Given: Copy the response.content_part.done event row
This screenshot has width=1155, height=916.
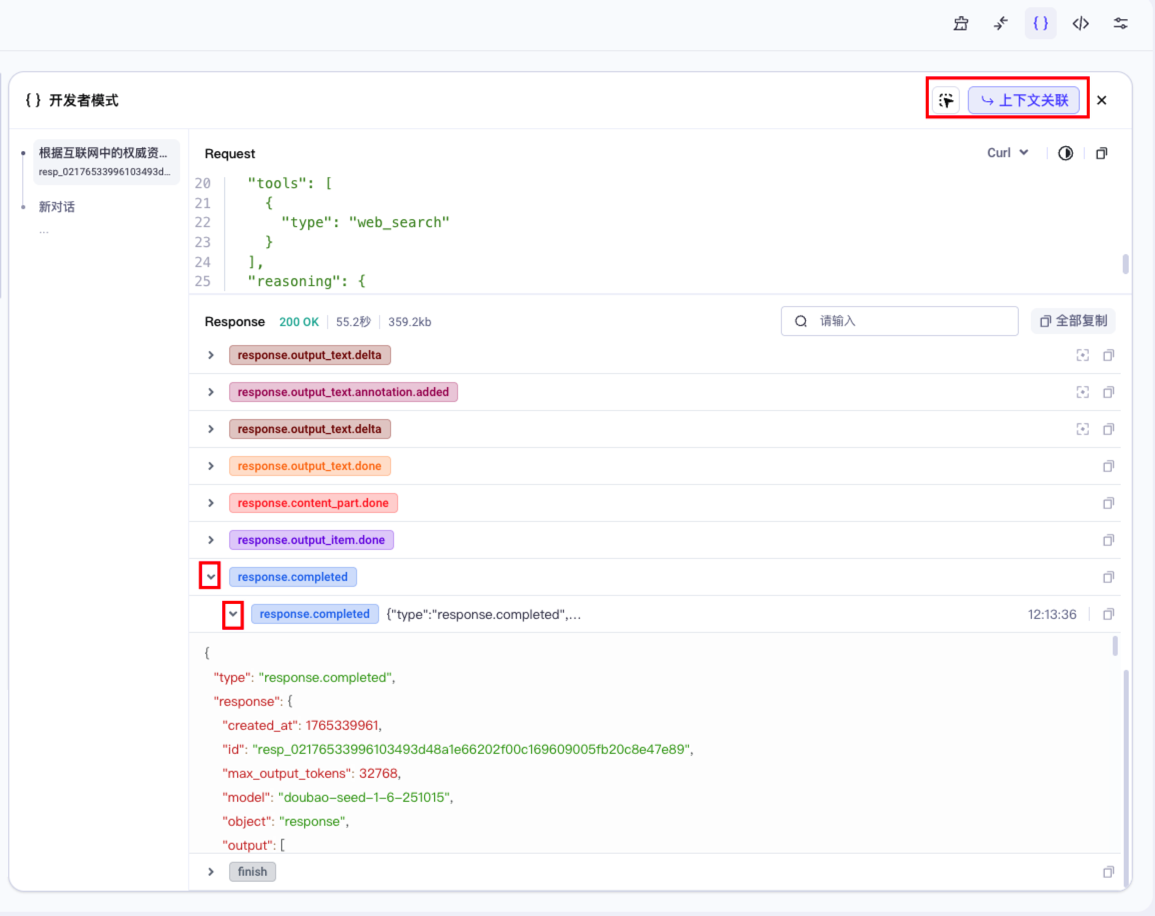Looking at the screenshot, I should tap(1108, 503).
